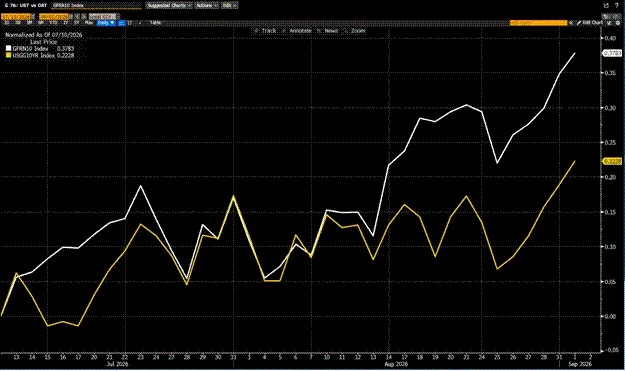Open the News overlay tool

(x=328, y=31)
